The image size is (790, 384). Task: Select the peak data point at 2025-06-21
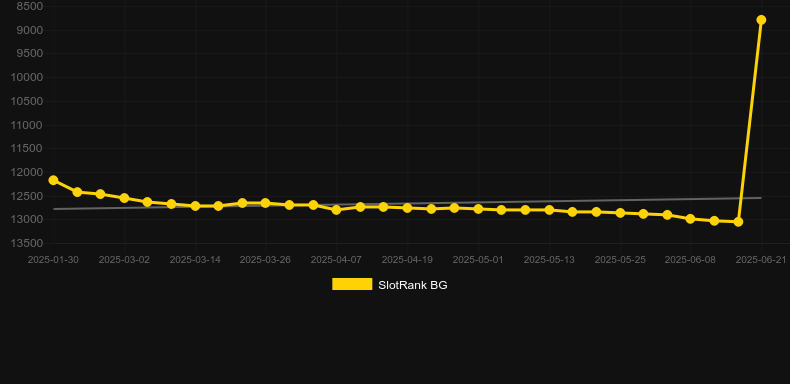click(x=761, y=20)
